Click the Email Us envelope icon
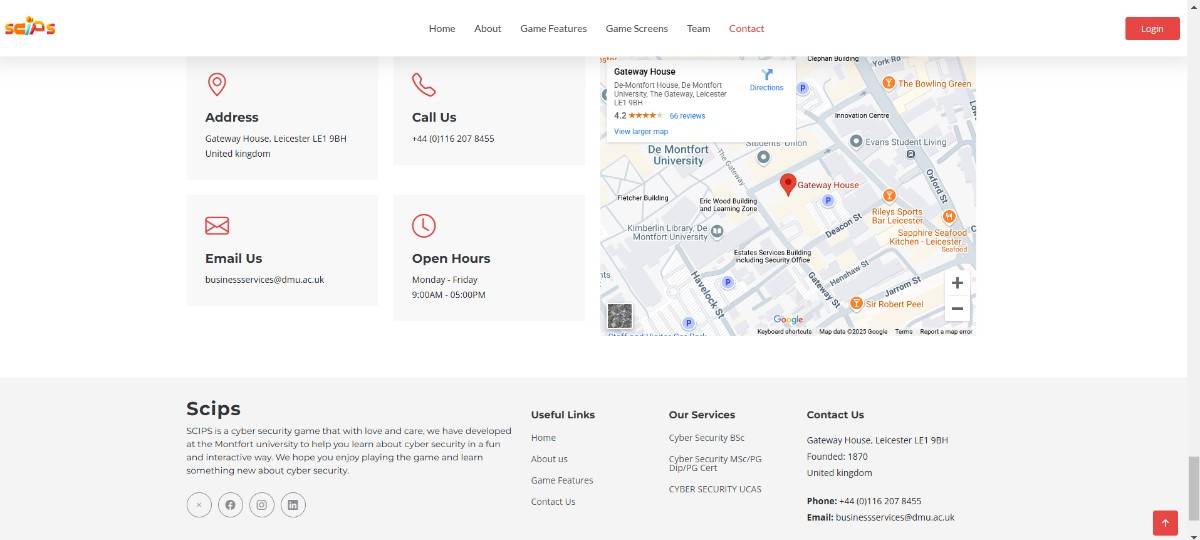The image size is (1200, 540). pos(217,226)
